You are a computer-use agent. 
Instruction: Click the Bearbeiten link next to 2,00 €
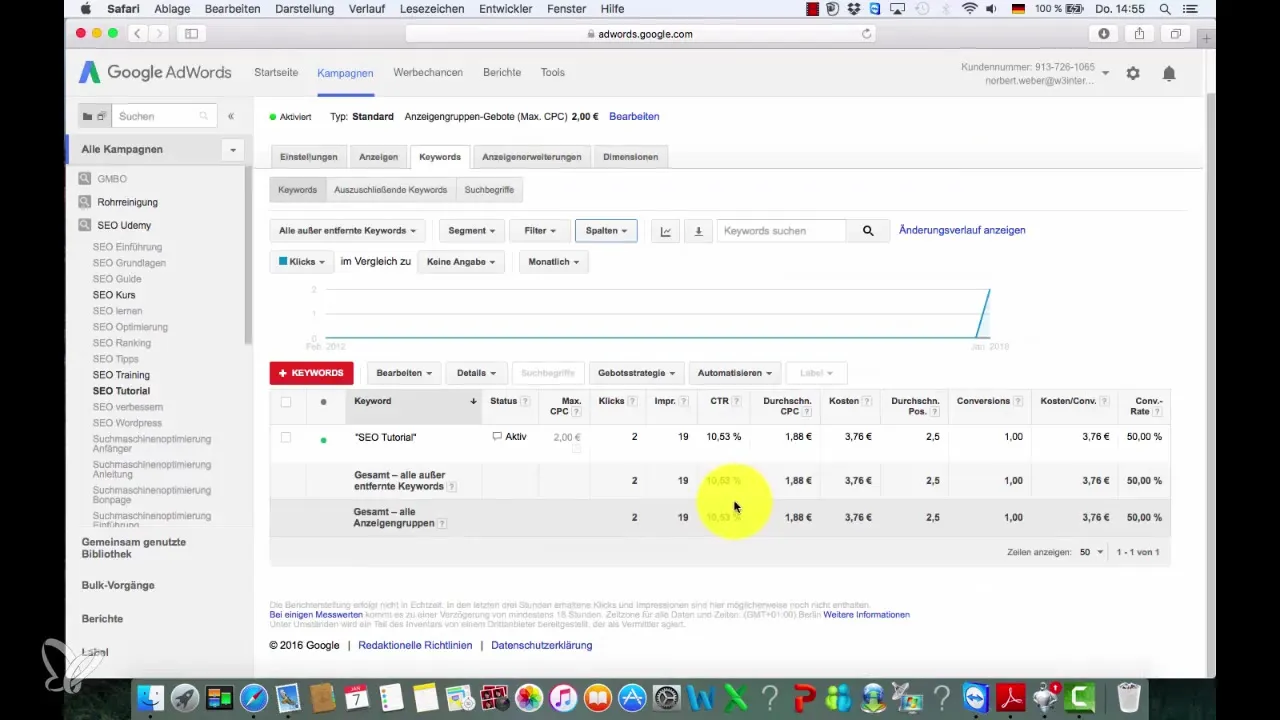634,117
